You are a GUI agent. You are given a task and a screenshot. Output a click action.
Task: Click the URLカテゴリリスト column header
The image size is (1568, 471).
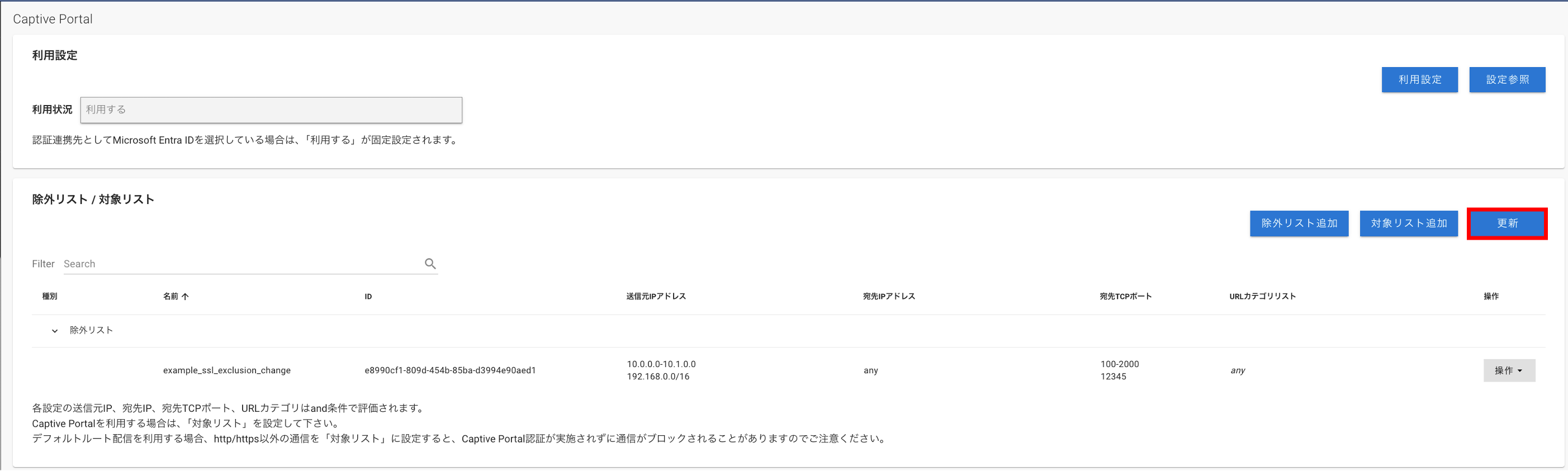tap(1262, 296)
